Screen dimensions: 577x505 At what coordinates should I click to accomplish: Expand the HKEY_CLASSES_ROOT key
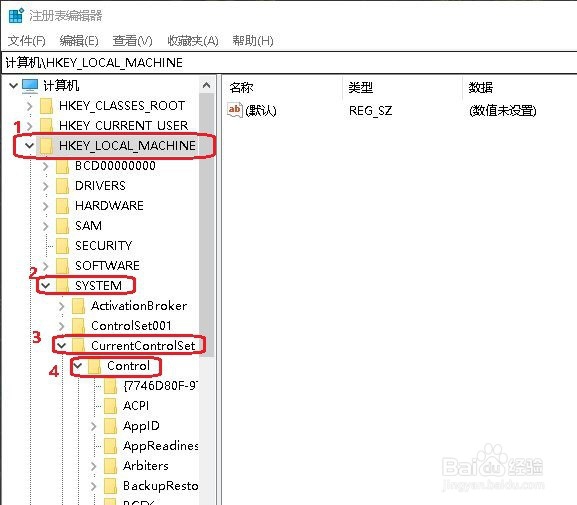30,106
